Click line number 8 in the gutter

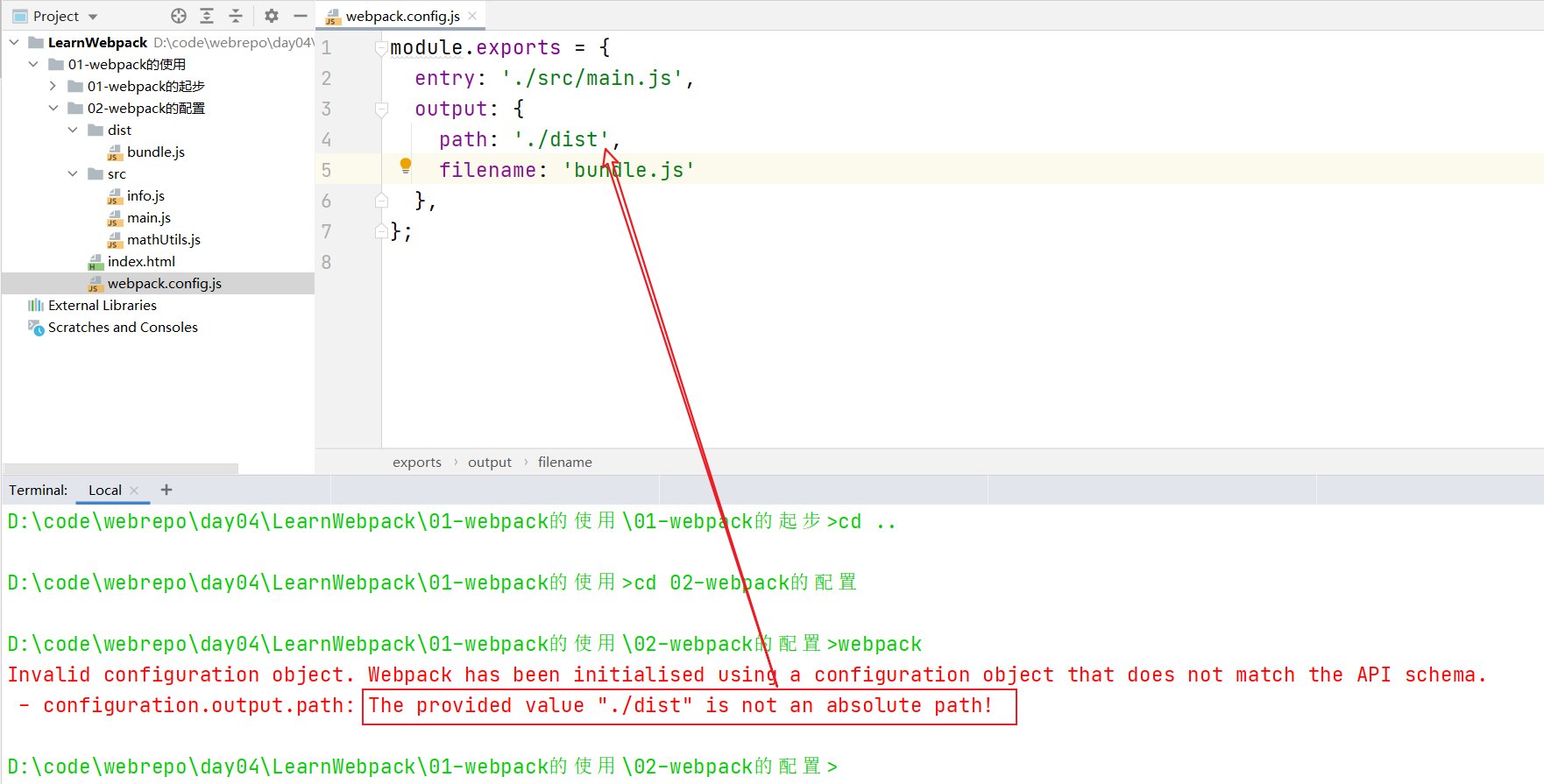pyautogui.click(x=327, y=262)
